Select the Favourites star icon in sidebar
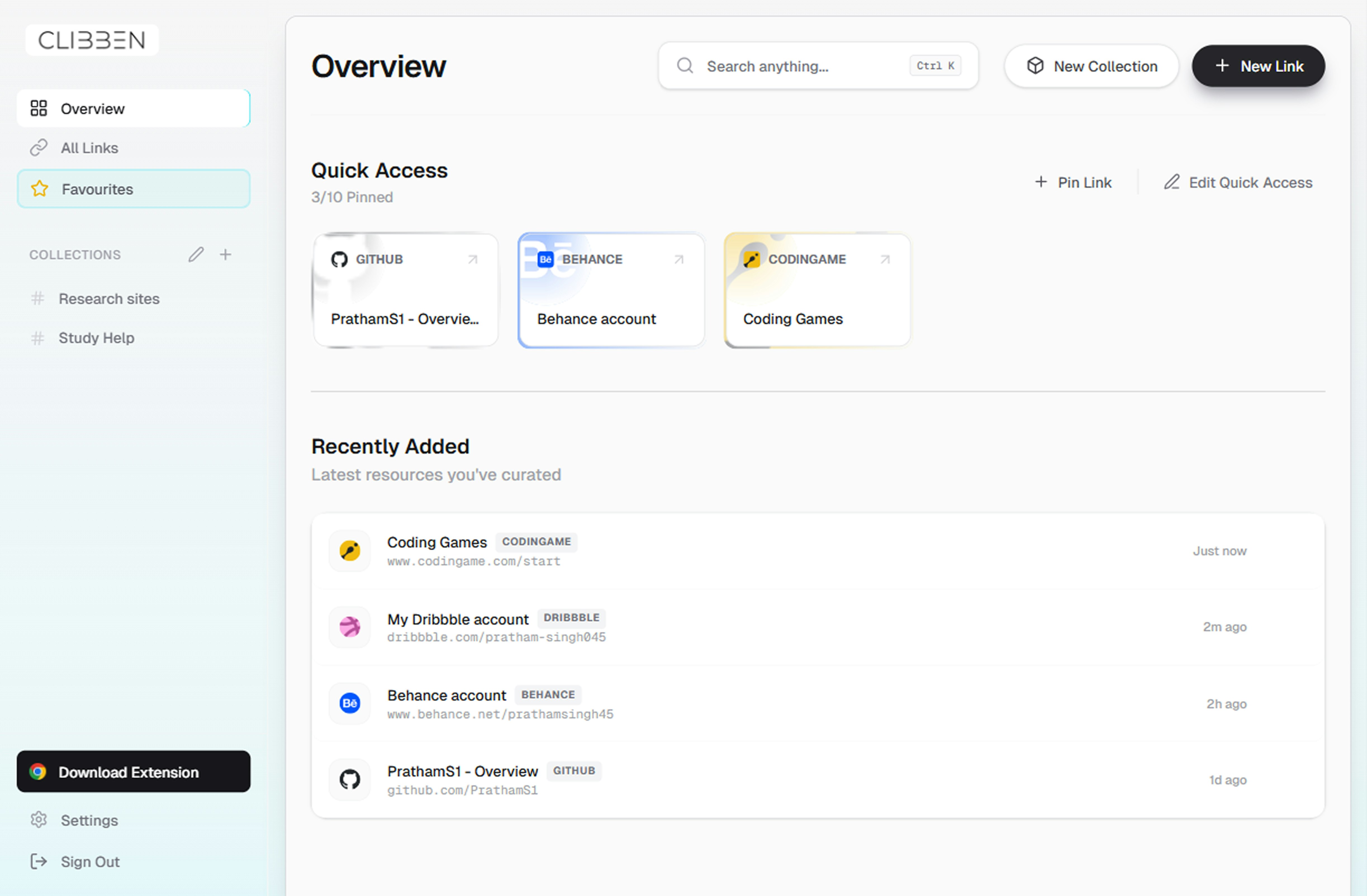Screen dimensions: 1367x896 click(x=39, y=188)
